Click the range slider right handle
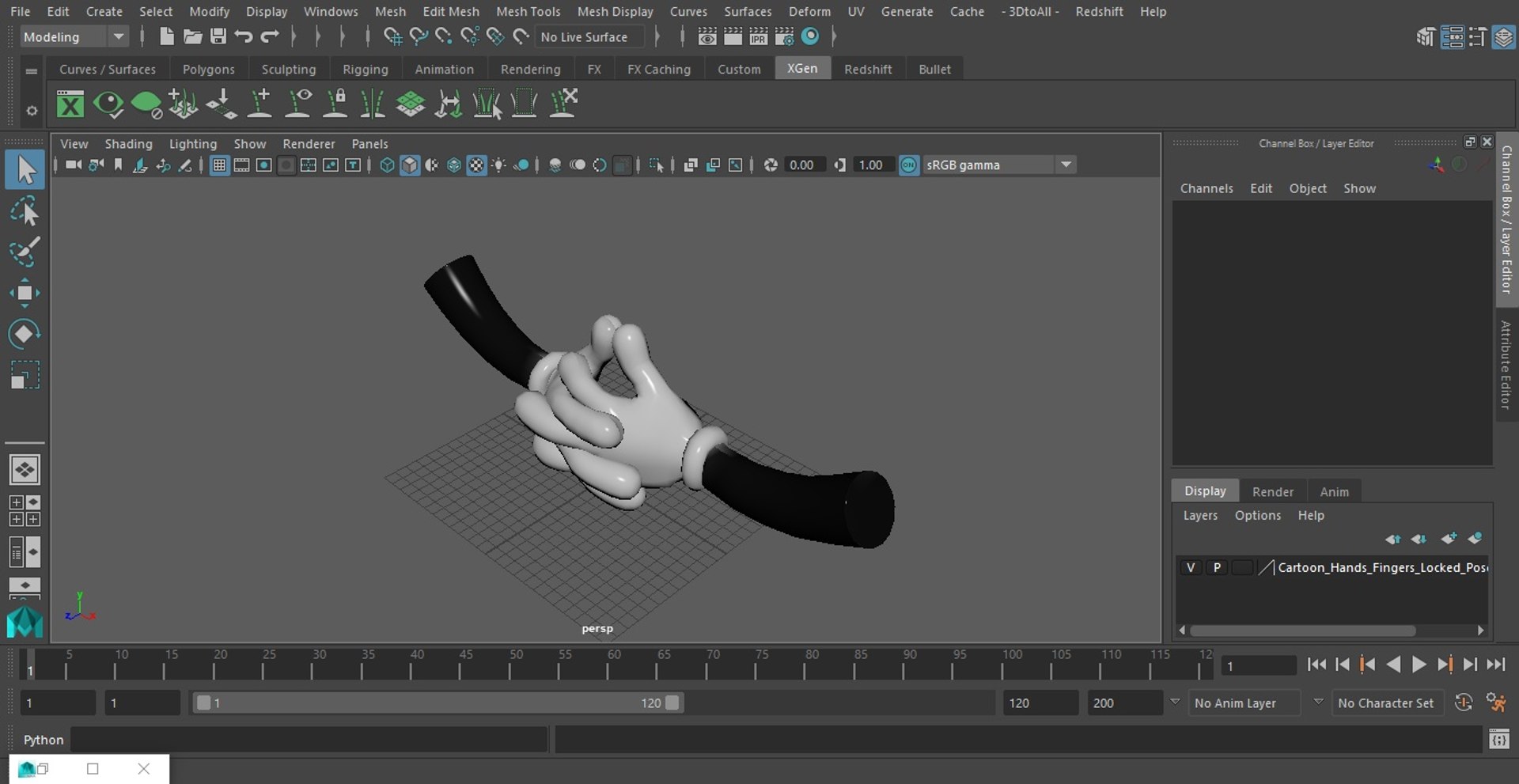 tap(672, 703)
